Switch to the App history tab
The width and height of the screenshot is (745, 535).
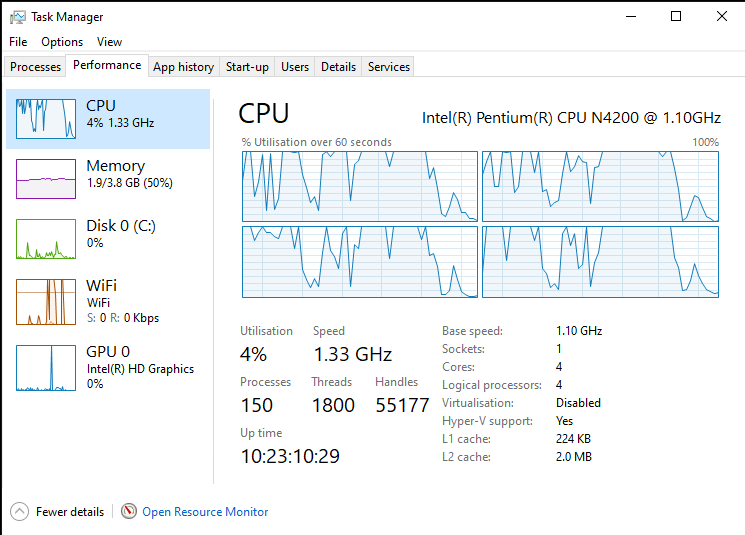(183, 67)
